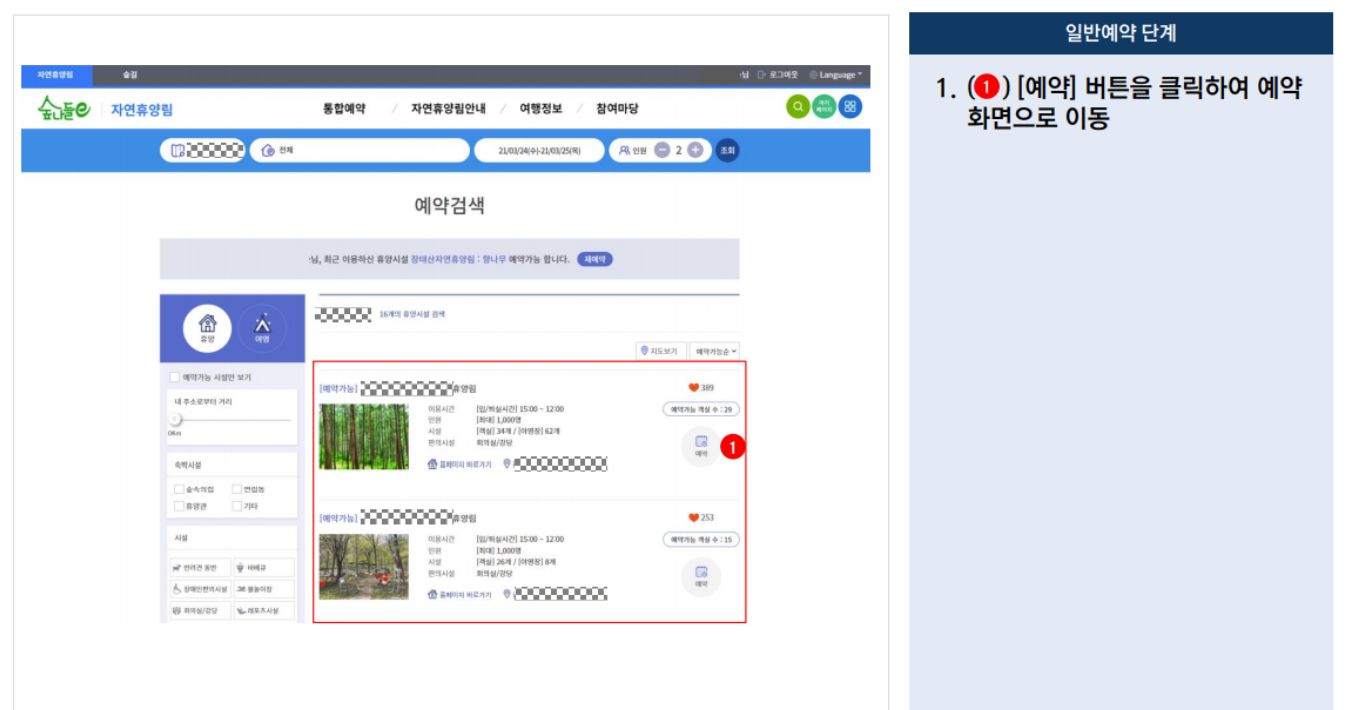The image size is (1352, 710).
Task: Open the Language dropdown in top bar
Action: (x=833, y=74)
